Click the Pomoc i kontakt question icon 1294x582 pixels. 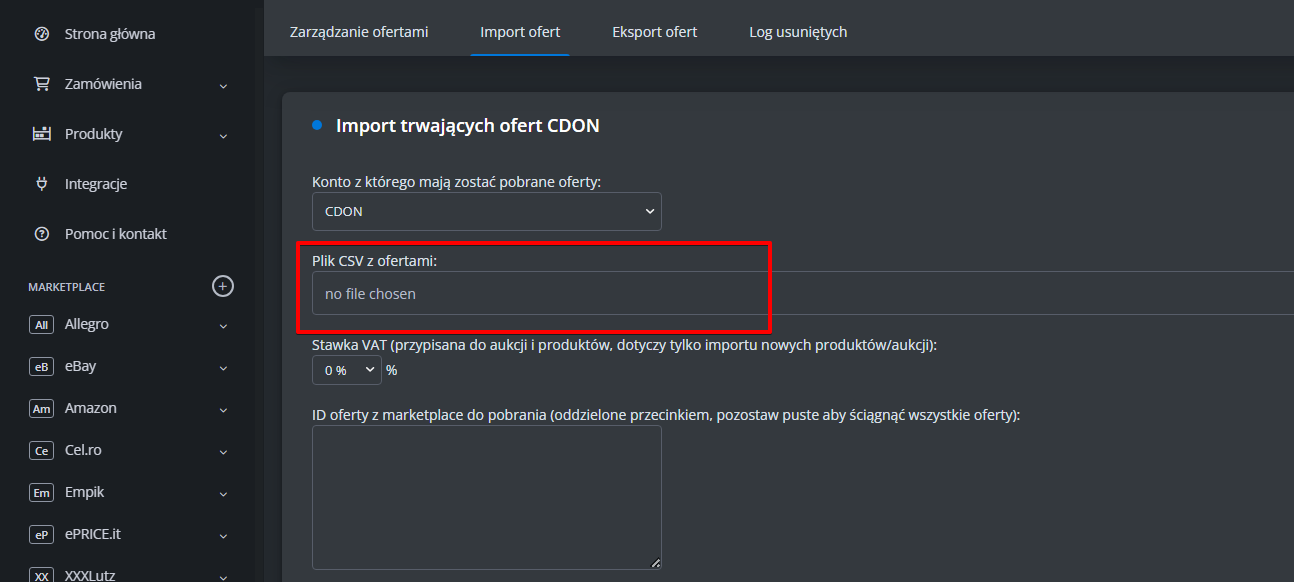point(42,234)
